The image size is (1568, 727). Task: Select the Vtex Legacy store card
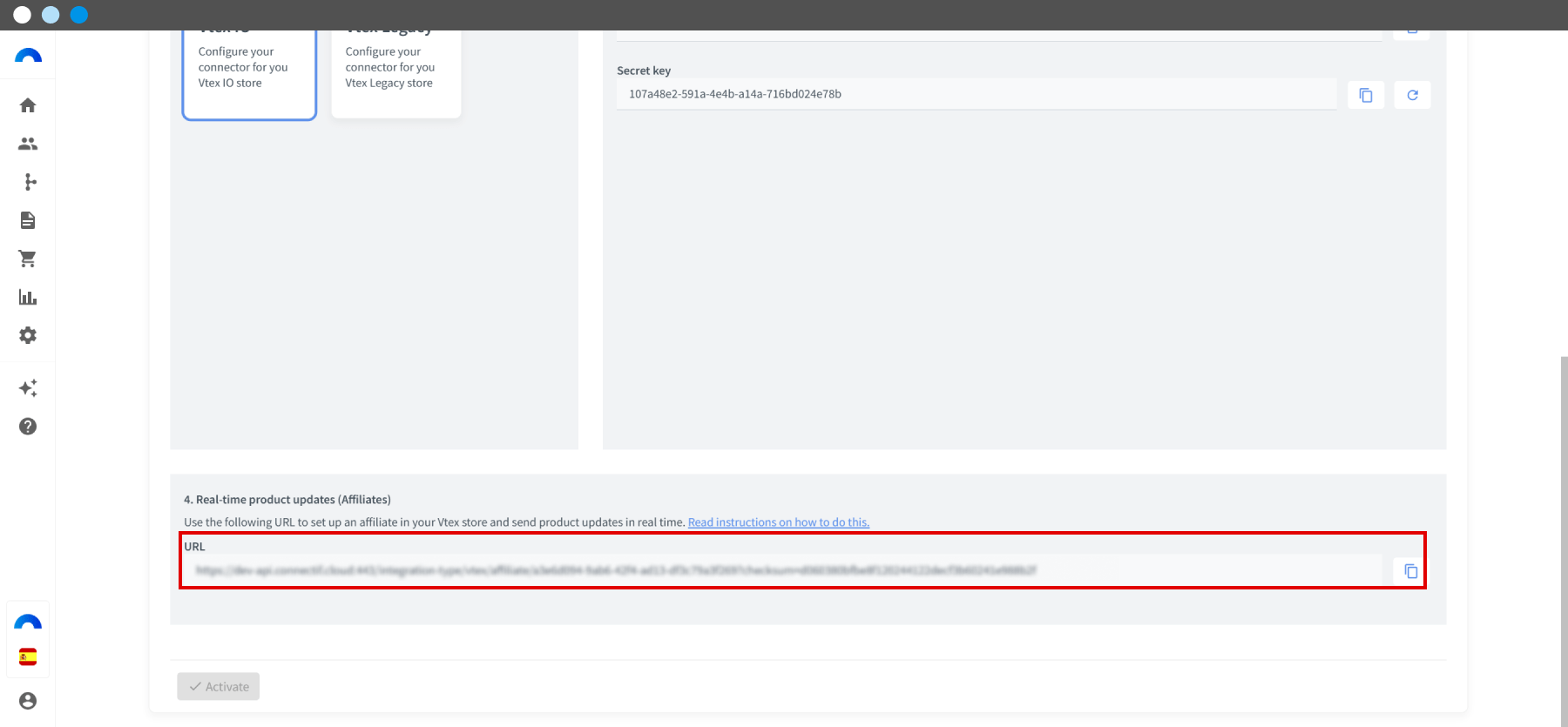click(x=396, y=73)
